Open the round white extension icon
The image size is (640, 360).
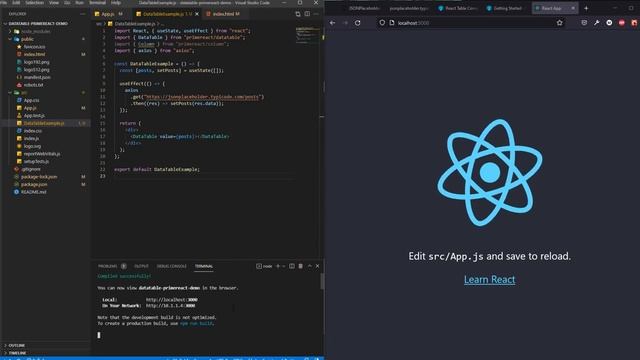[609, 23]
